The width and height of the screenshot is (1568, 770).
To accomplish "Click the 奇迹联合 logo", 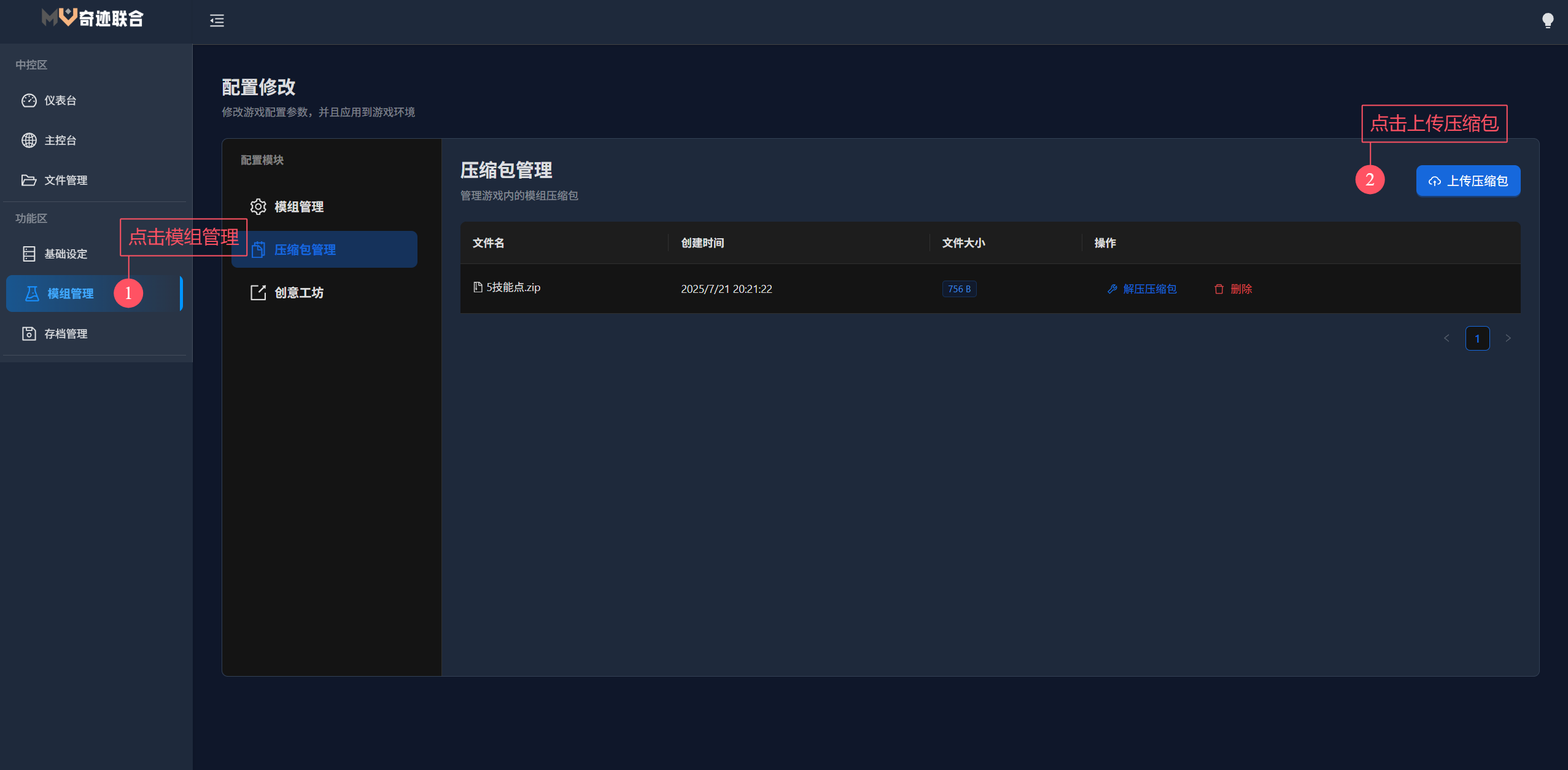I will (93, 18).
